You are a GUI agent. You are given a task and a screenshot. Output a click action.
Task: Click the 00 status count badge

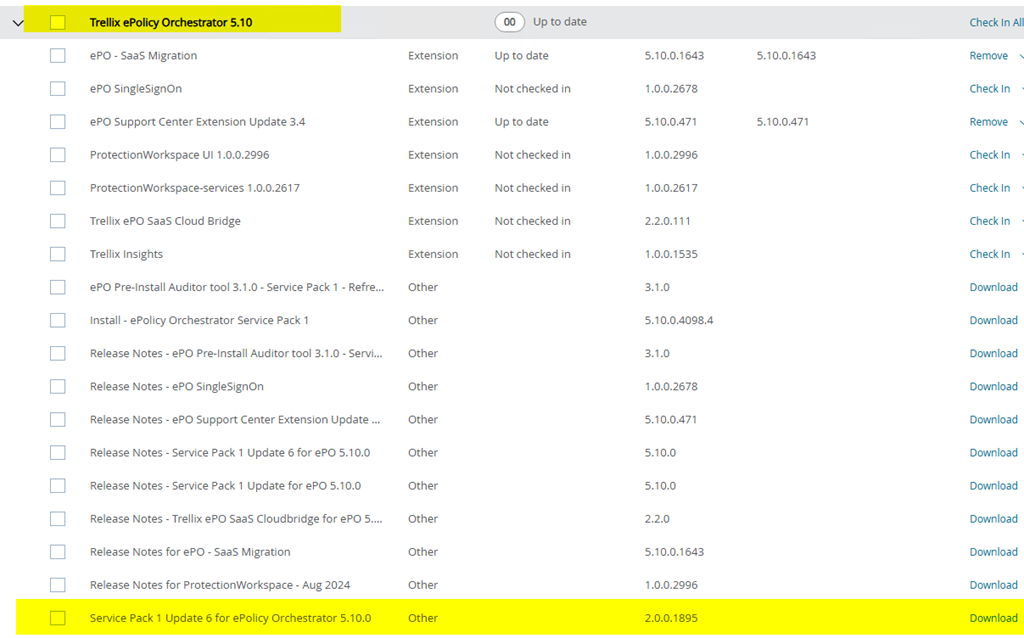click(509, 22)
